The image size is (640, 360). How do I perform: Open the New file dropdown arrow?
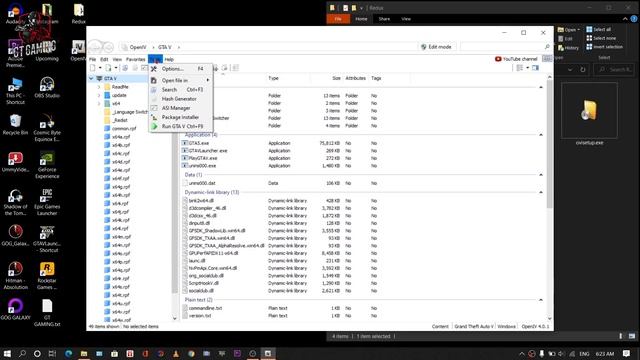click(100, 68)
